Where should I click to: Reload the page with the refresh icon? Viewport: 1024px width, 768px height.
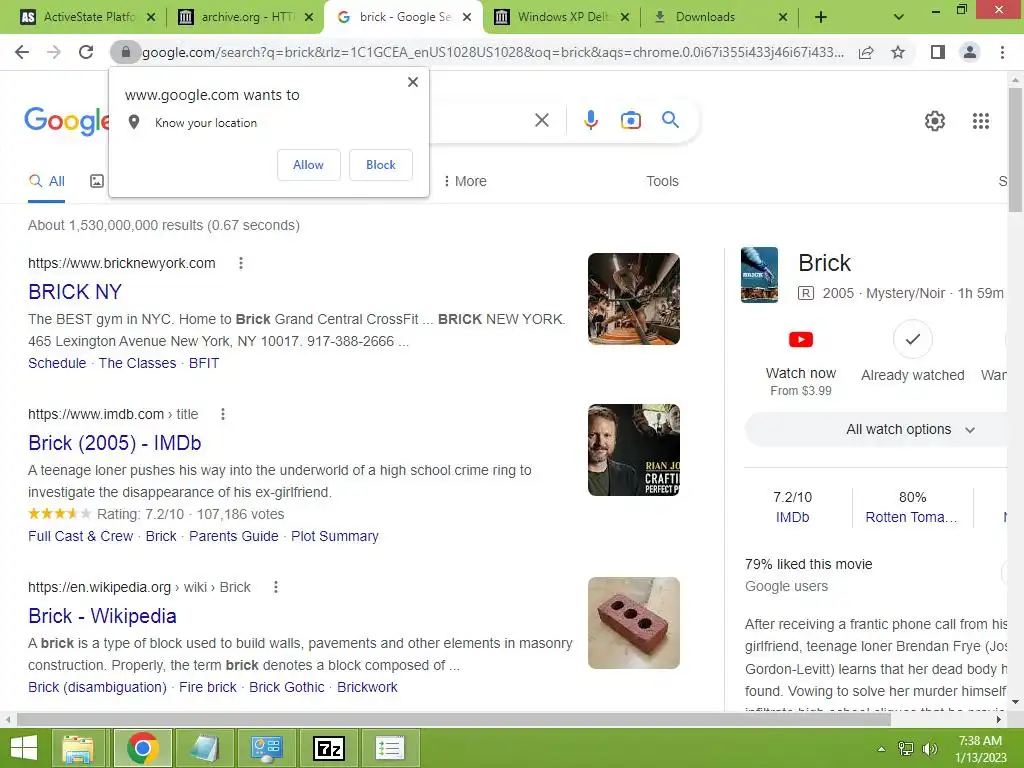(86, 52)
